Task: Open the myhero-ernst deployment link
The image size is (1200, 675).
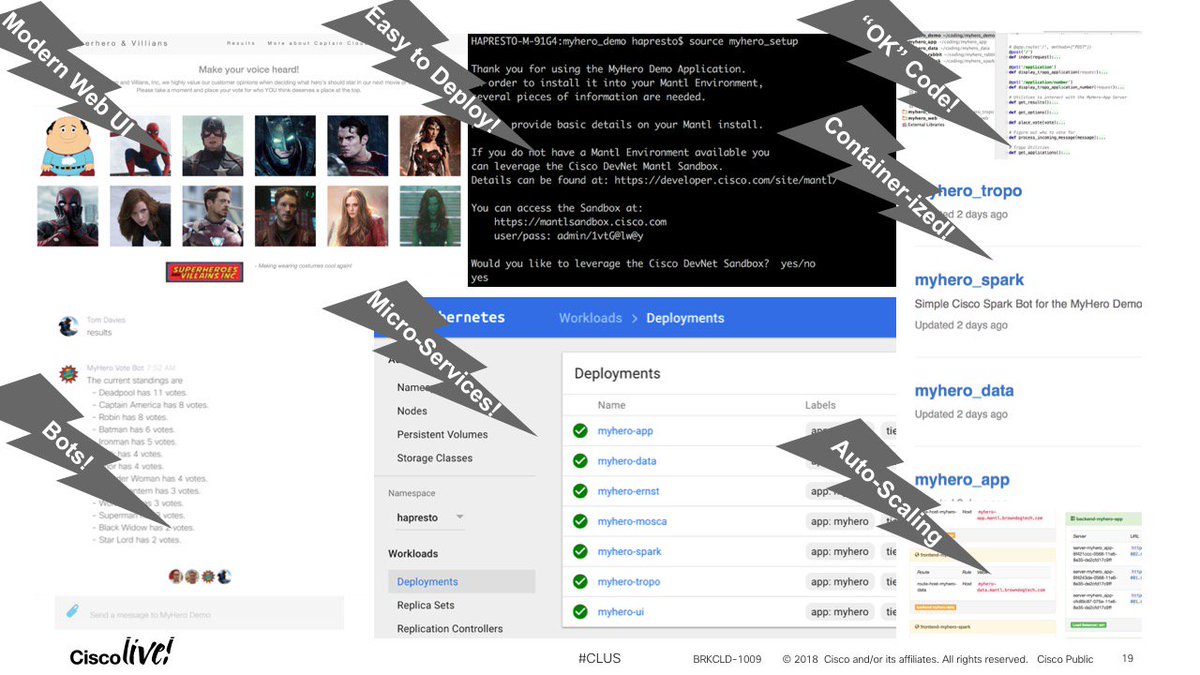Action: point(629,491)
